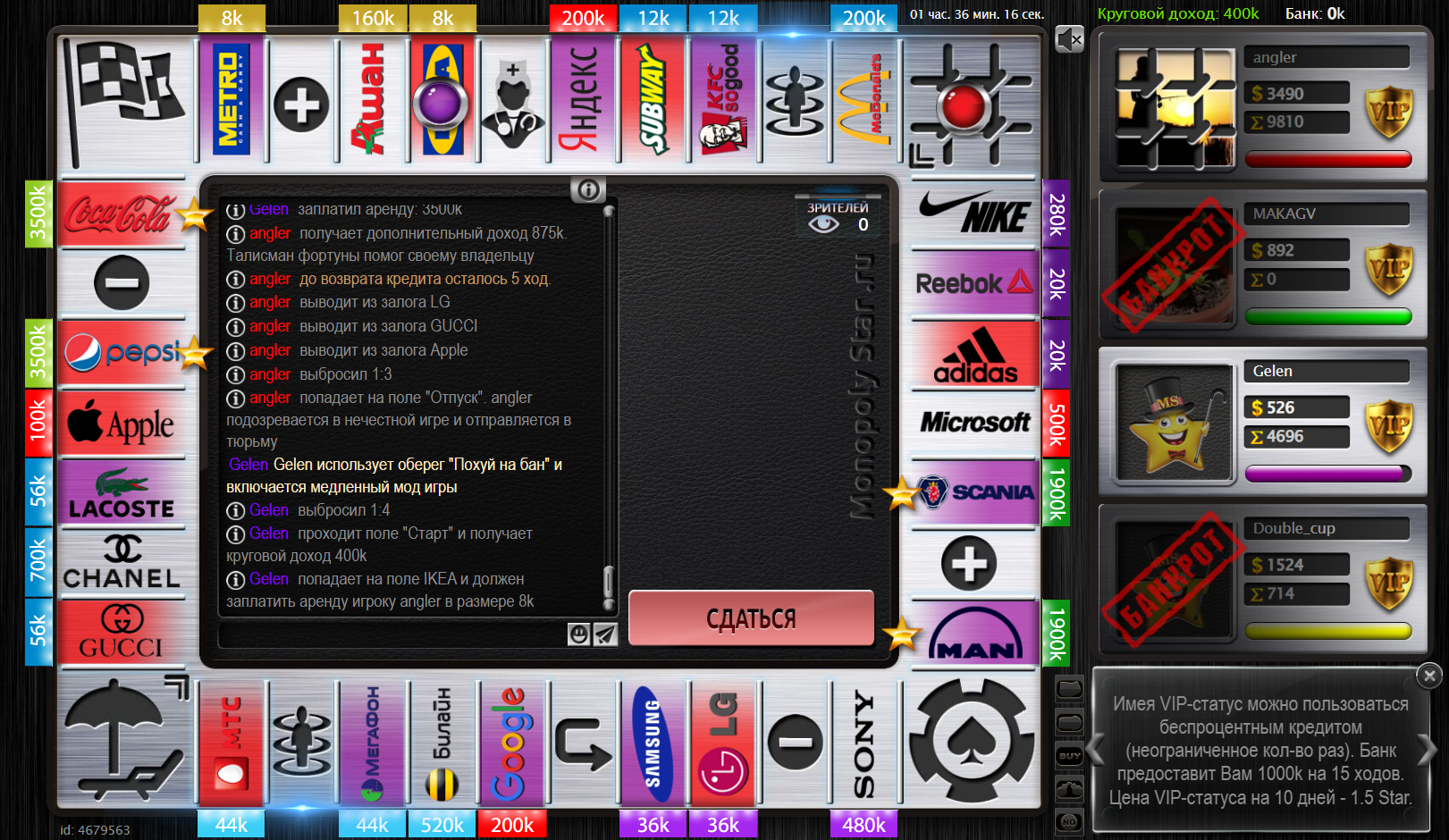Select the Coca-Cola board cell
Image resolution: width=1449 pixels, height=840 pixels.
[122, 214]
